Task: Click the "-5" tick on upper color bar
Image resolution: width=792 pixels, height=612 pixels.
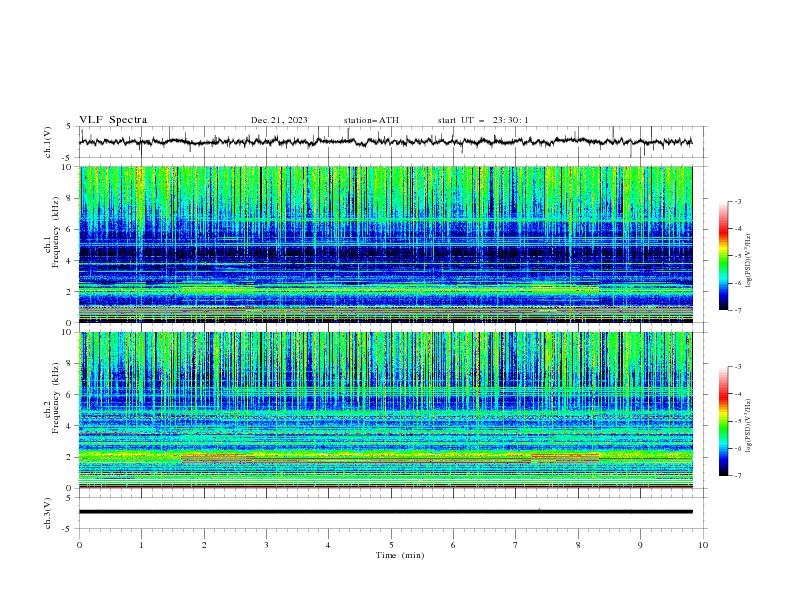Action: (737, 256)
